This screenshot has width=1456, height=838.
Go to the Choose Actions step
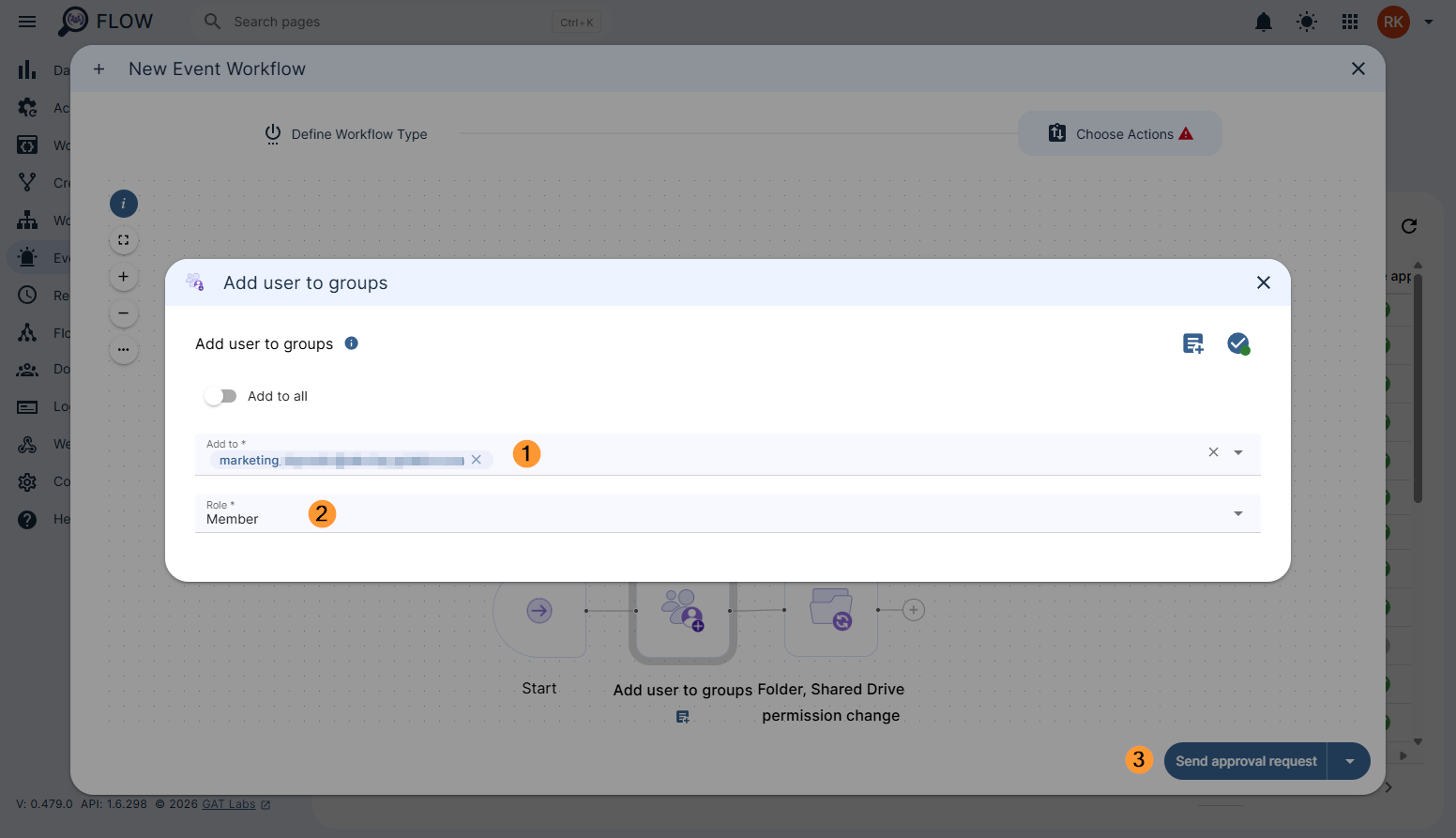(1120, 133)
